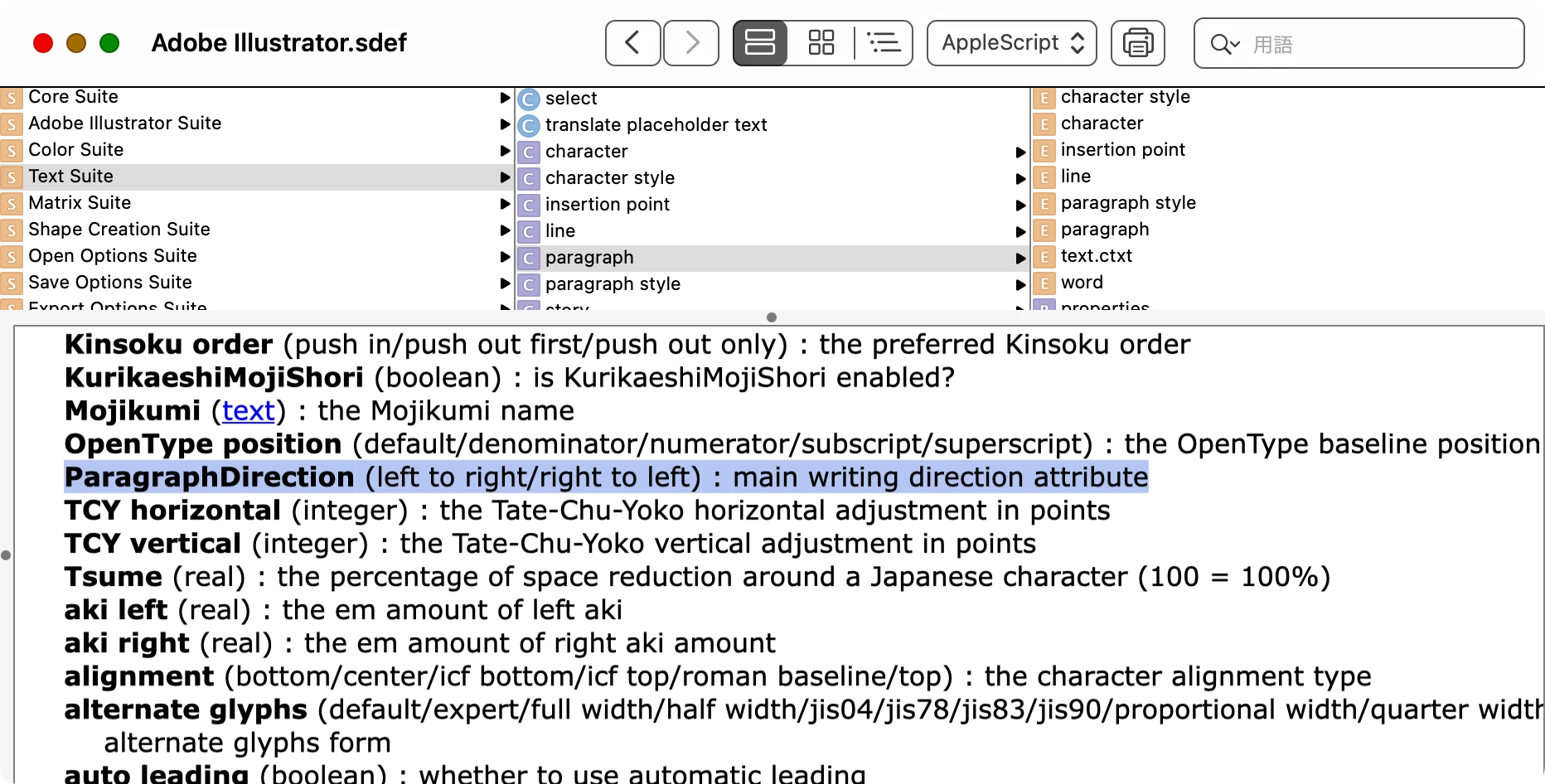Expand arrow beside line class
1545x784 pixels.
tap(1021, 232)
